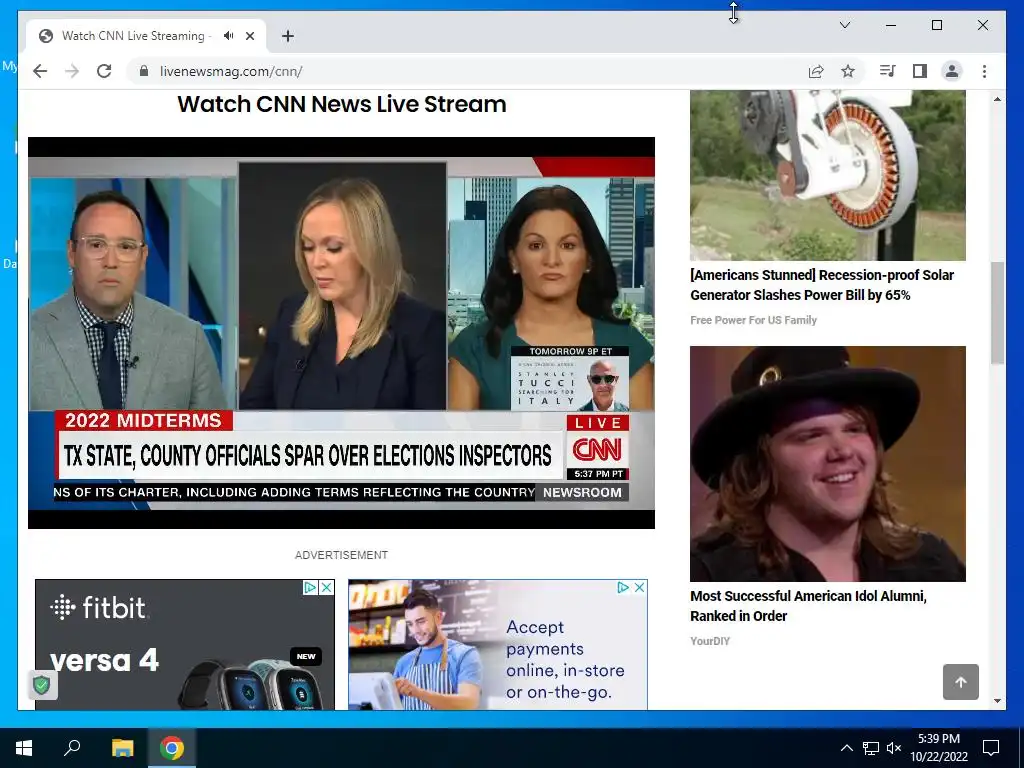The height and width of the screenshot is (768, 1024).
Task: Bookmark this tab with the star icon
Action: 848,71
